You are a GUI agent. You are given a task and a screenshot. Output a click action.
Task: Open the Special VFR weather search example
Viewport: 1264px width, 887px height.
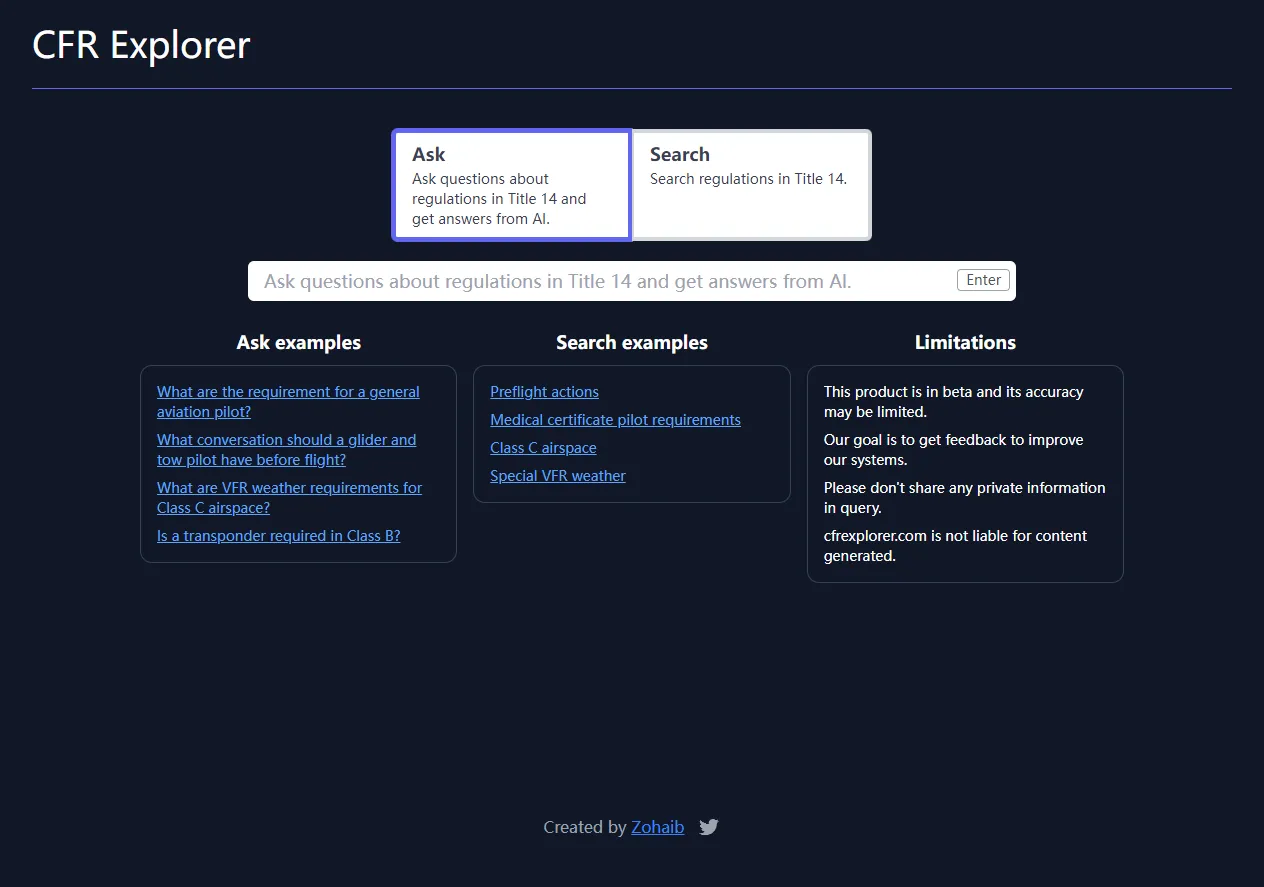tap(557, 475)
